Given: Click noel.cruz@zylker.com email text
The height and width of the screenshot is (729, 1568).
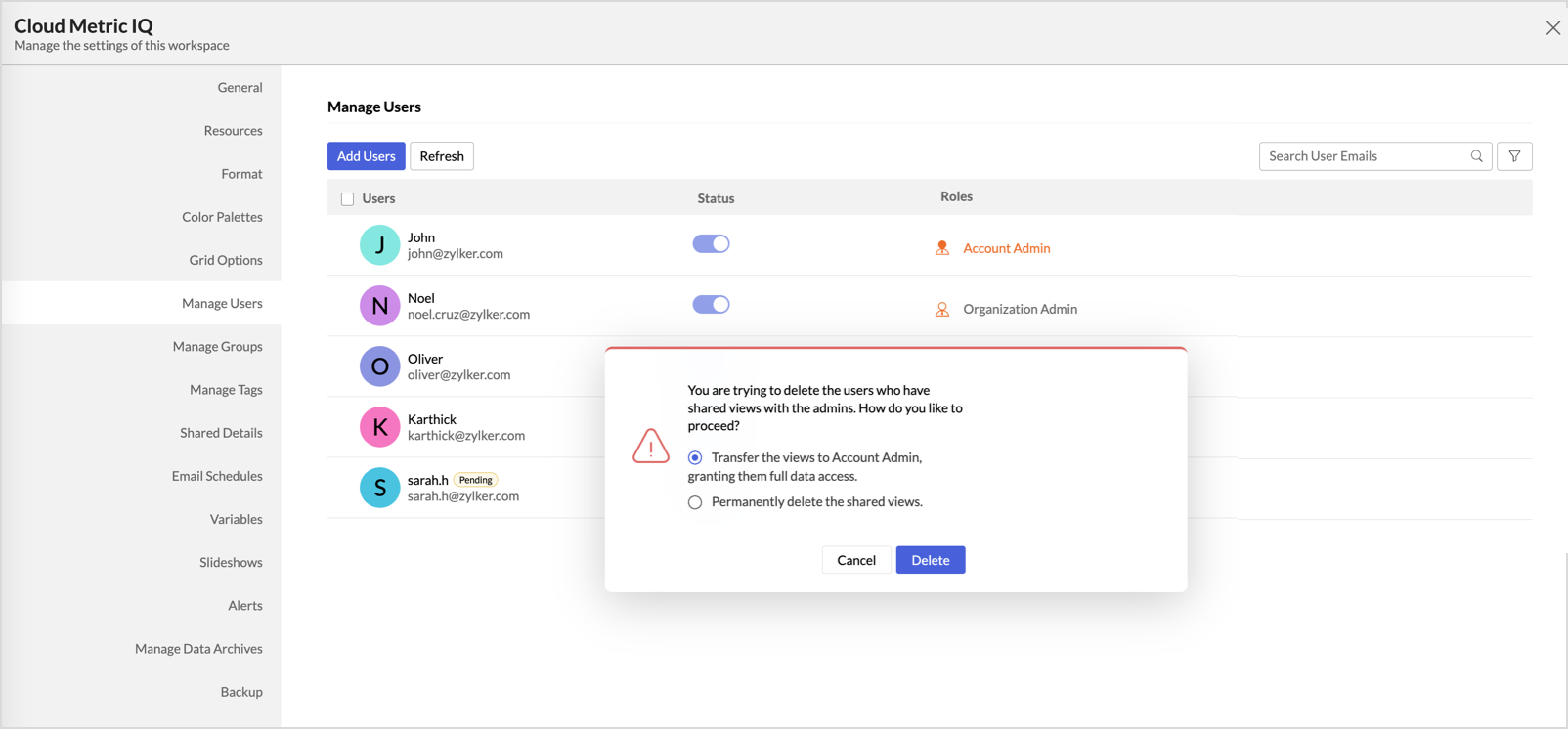Looking at the screenshot, I should (x=469, y=315).
